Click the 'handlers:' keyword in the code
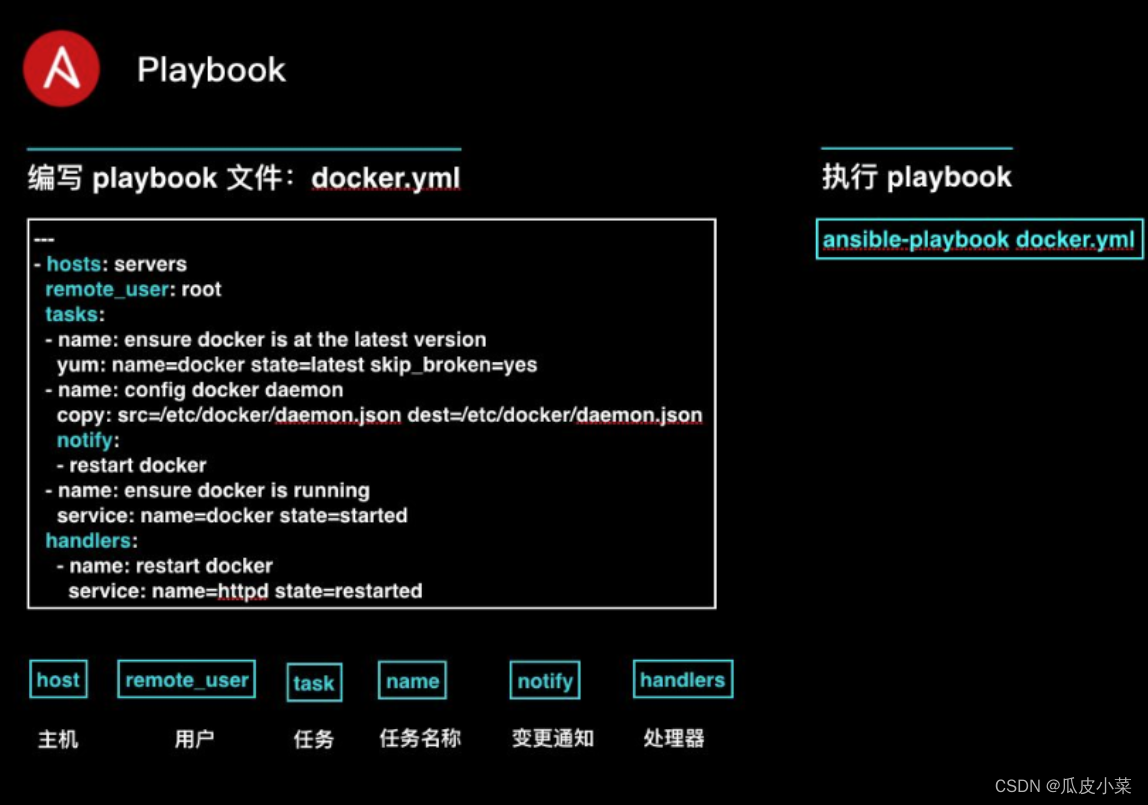The width and height of the screenshot is (1148, 805). tap(92, 541)
